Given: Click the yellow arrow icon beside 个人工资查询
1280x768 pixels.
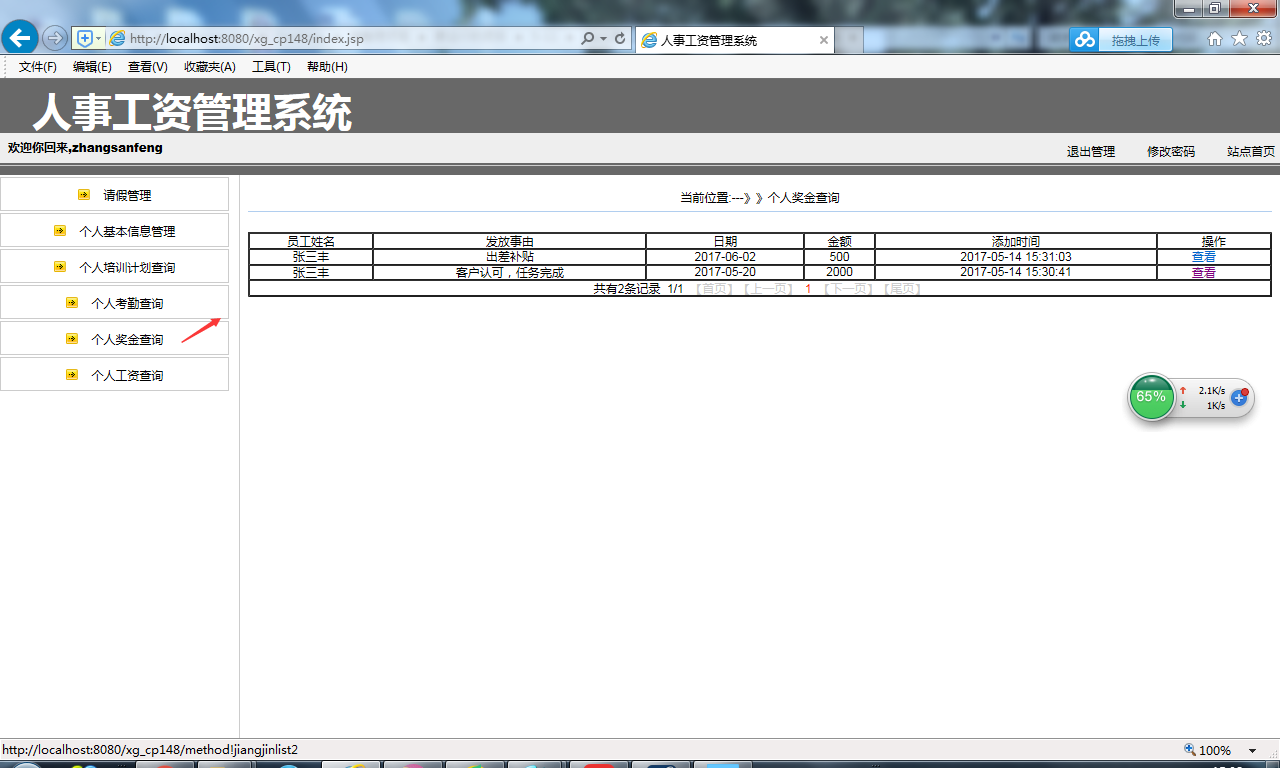Looking at the screenshot, I should pos(72,375).
